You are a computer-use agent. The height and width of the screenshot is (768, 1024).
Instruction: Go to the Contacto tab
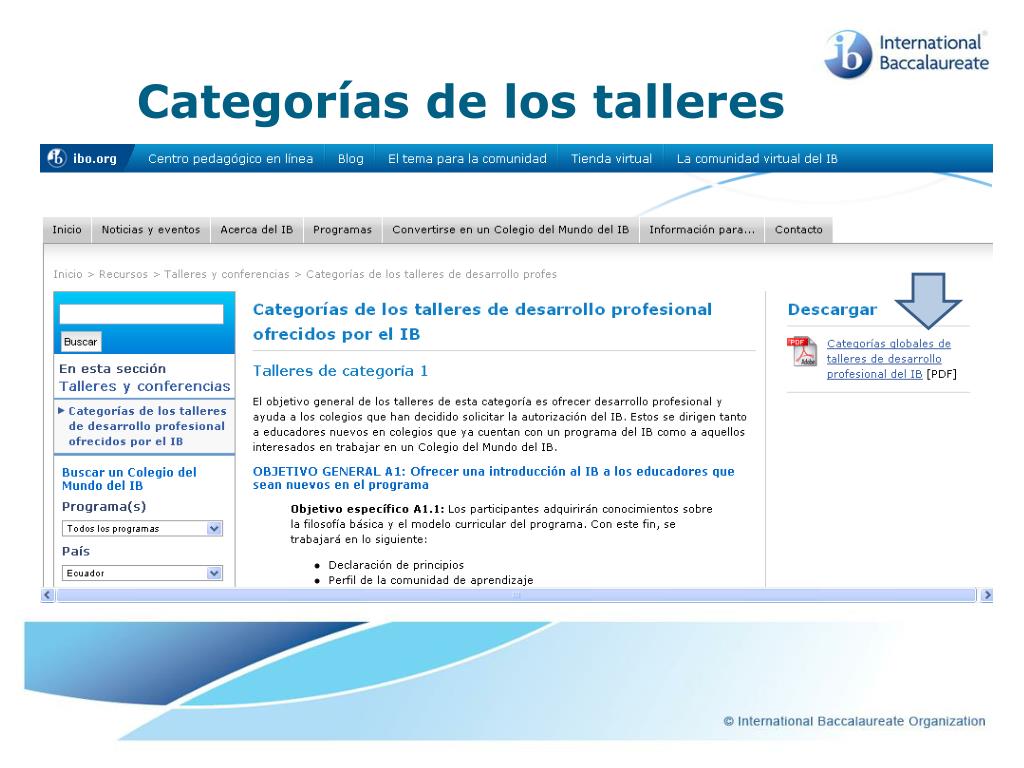(x=799, y=230)
